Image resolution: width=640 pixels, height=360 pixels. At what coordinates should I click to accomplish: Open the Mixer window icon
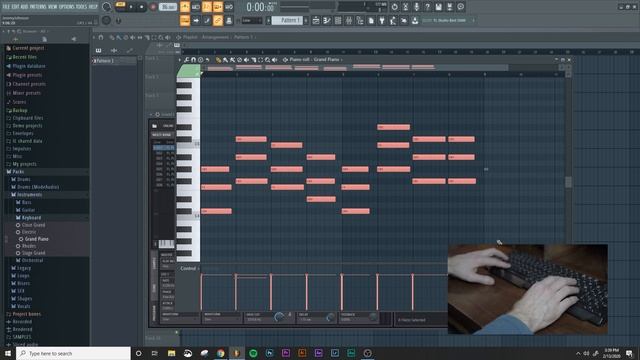pos(349,20)
